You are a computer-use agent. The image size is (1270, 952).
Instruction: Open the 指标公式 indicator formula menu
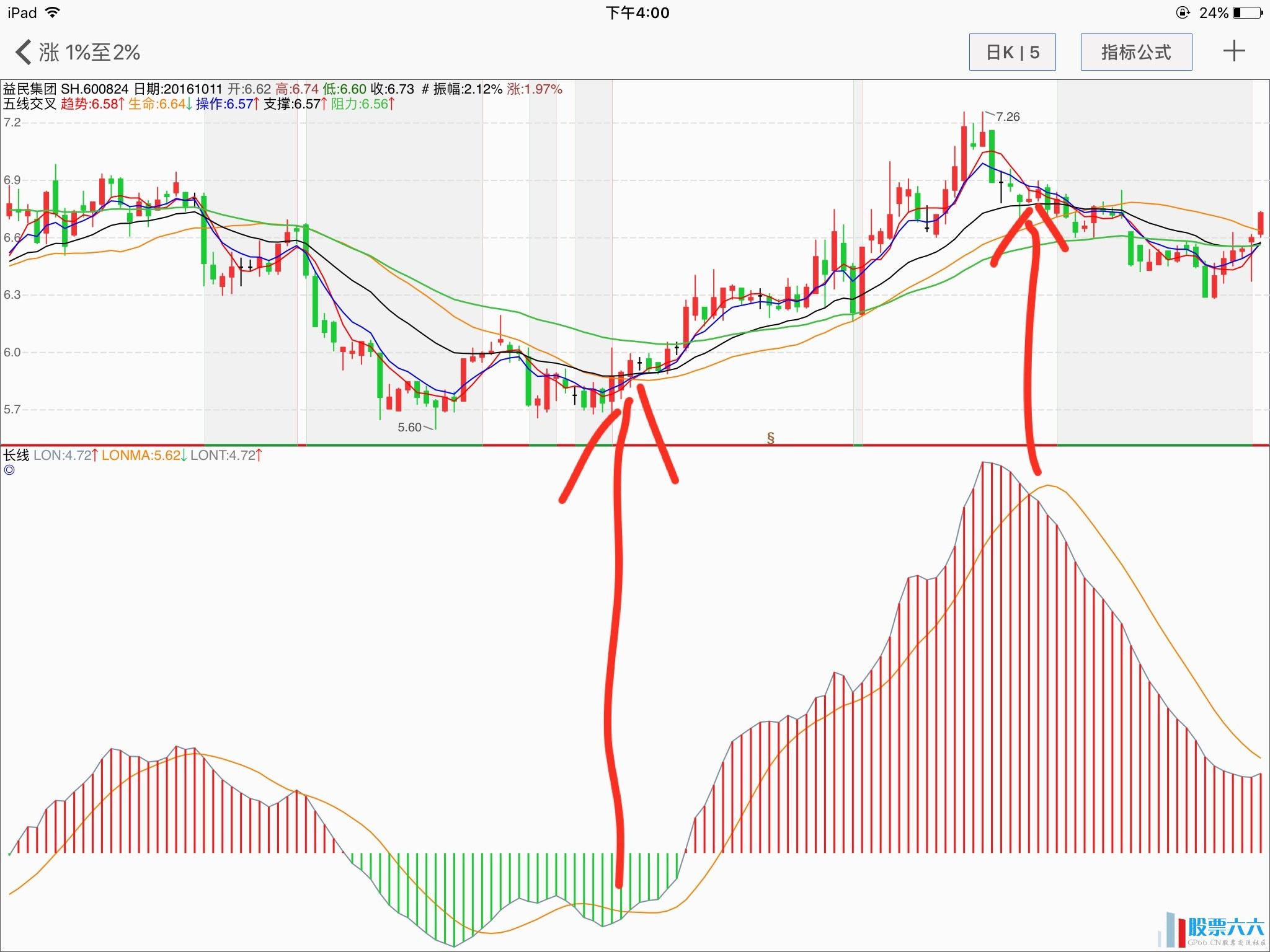tap(1136, 52)
